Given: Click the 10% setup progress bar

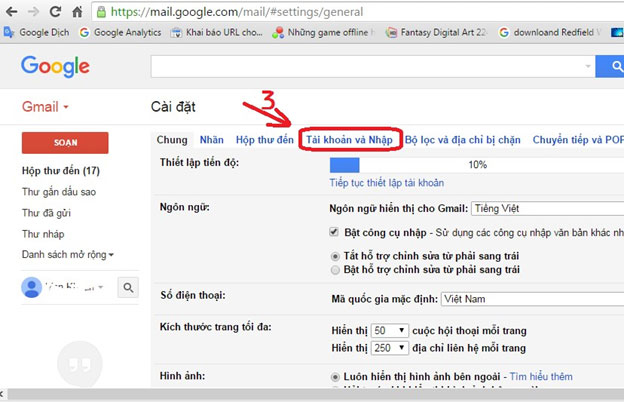Looking at the screenshot, I should coord(477,165).
